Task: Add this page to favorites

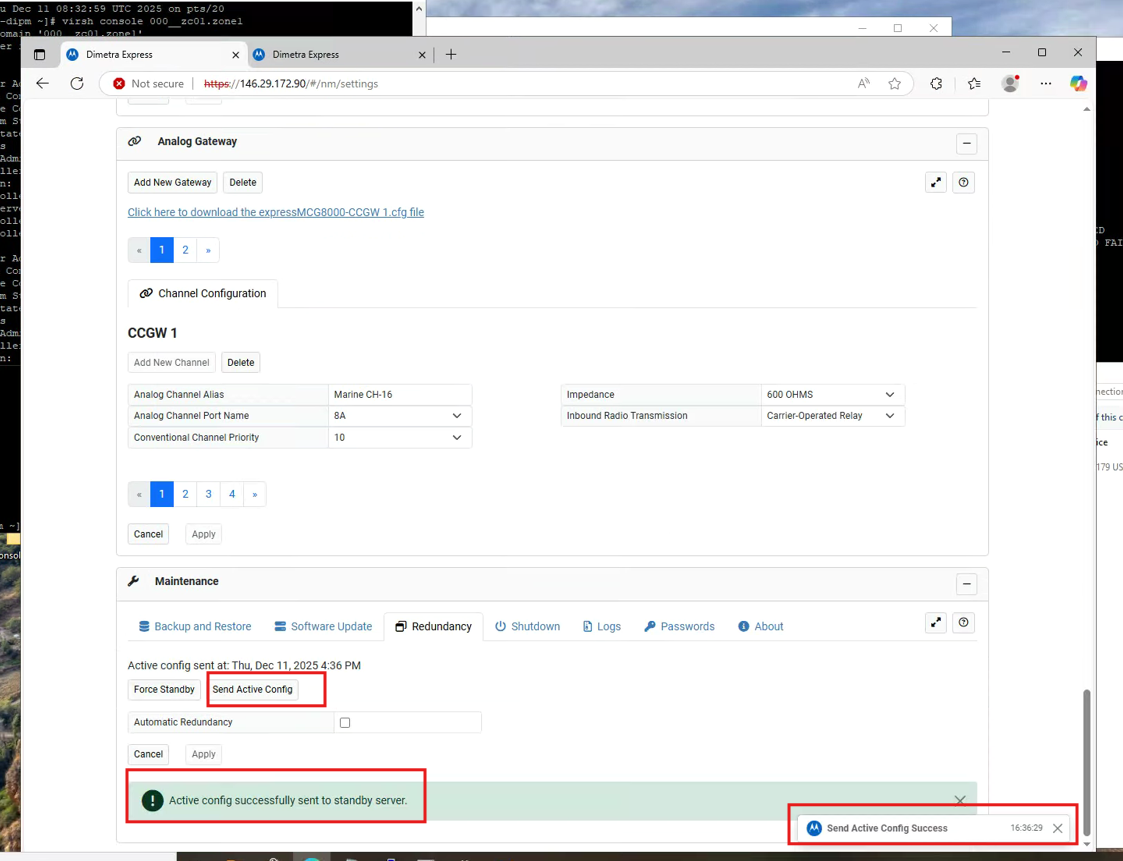Action: click(895, 84)
